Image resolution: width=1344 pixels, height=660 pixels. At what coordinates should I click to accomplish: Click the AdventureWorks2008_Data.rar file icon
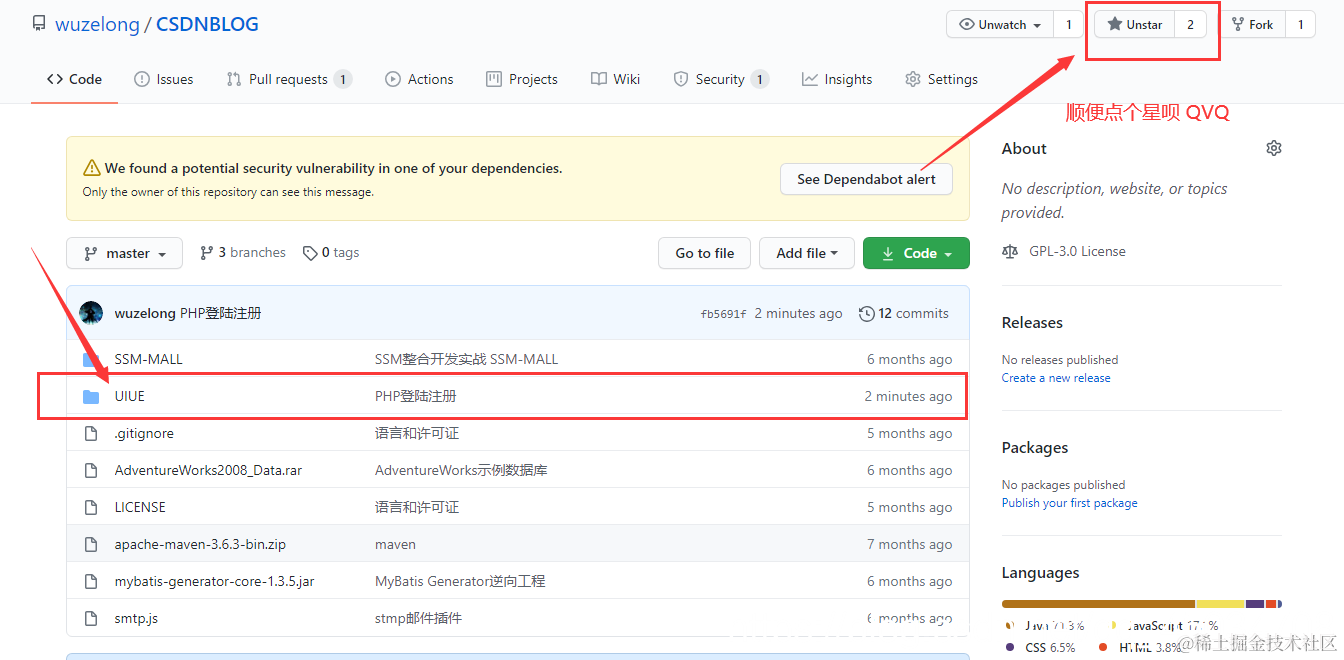point(91,470)
